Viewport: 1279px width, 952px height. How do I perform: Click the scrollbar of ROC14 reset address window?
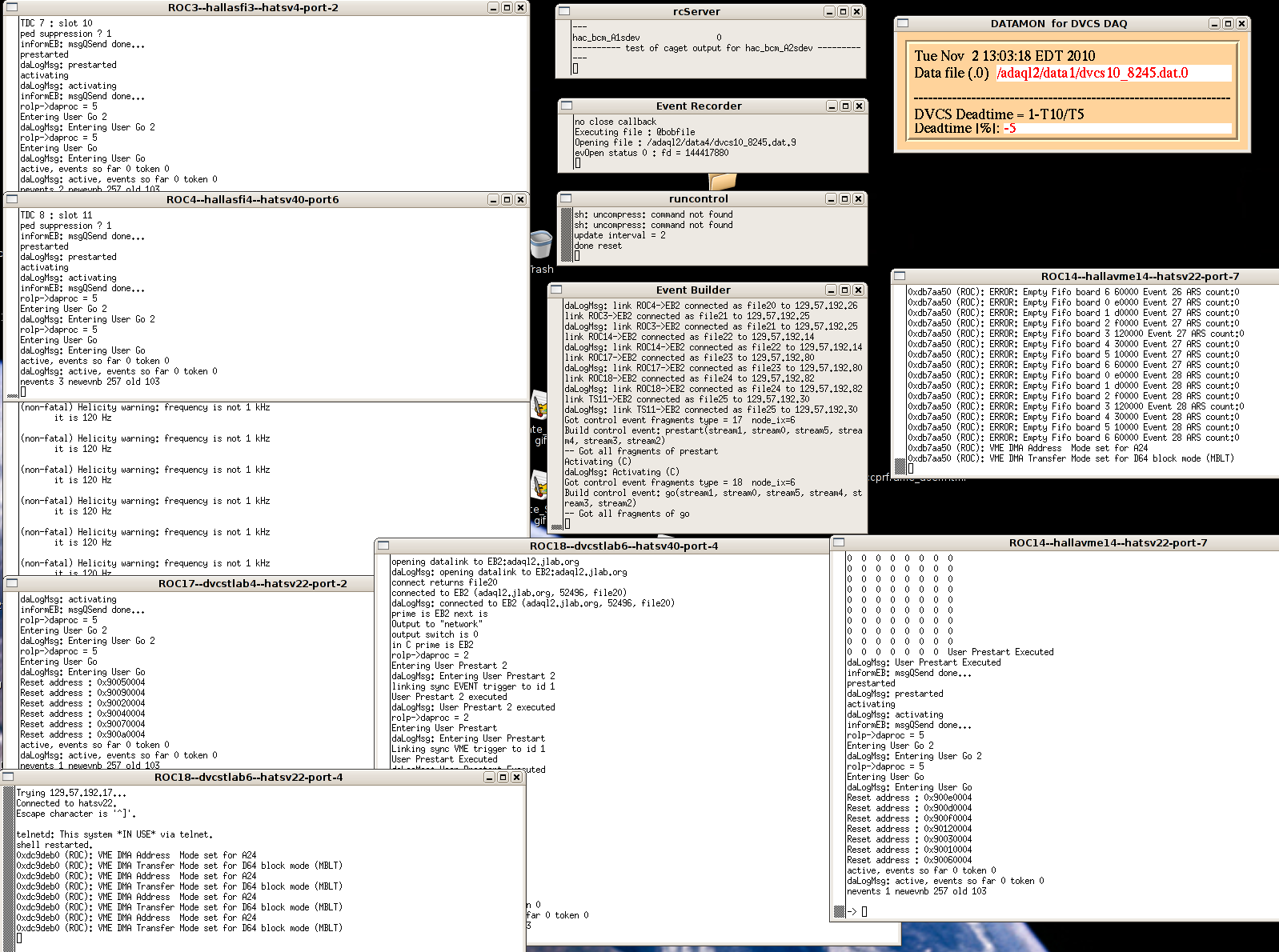tap(839, 734)
